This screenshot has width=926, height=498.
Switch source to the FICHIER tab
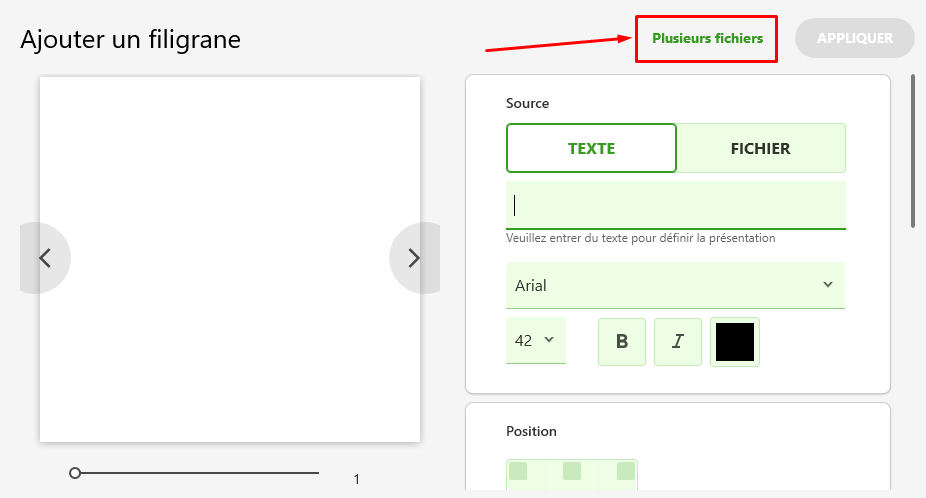click(x=761, y=148)
